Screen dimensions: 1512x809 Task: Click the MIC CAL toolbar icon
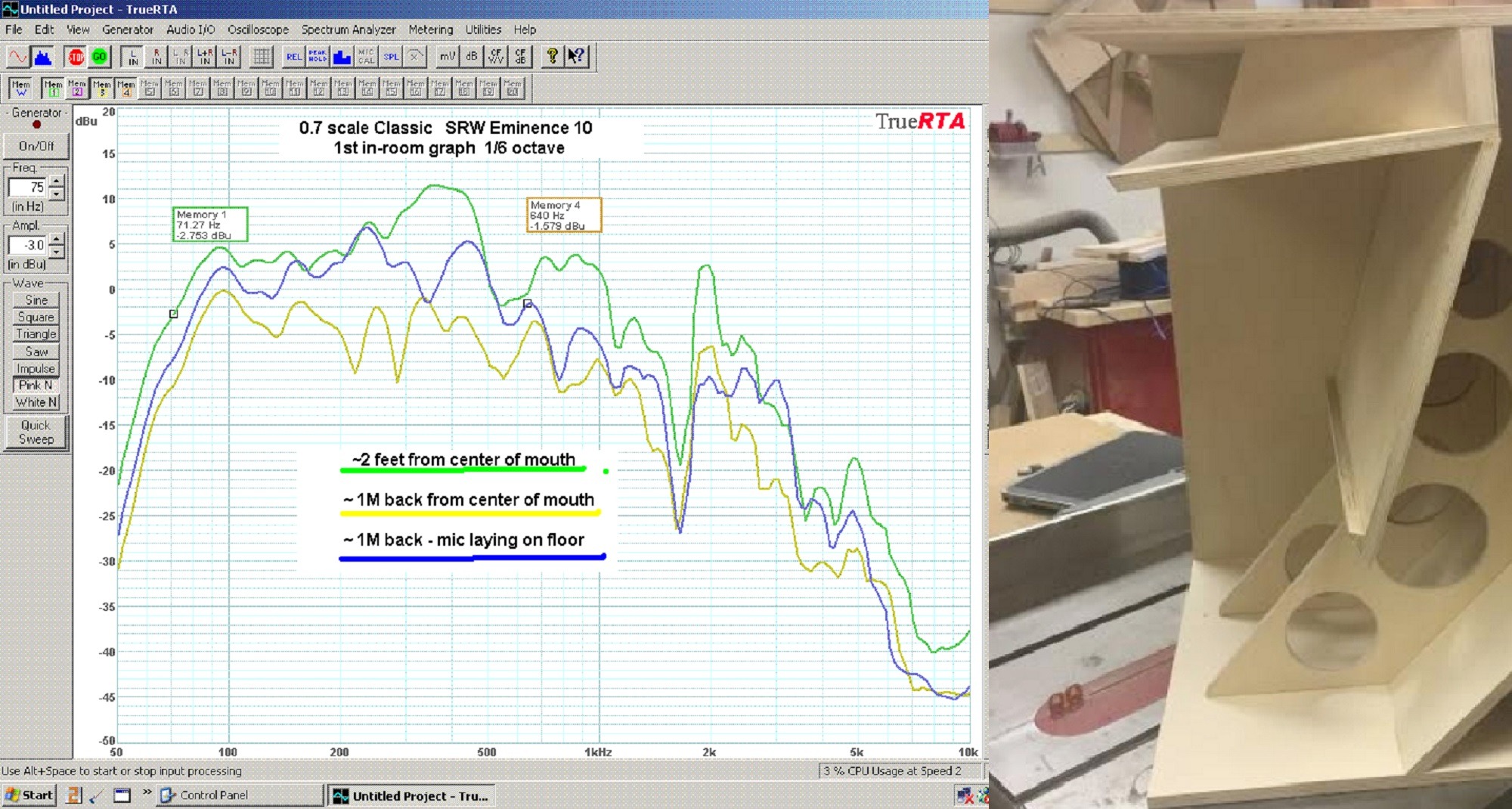pyautogui.click(x=366, y=57)
